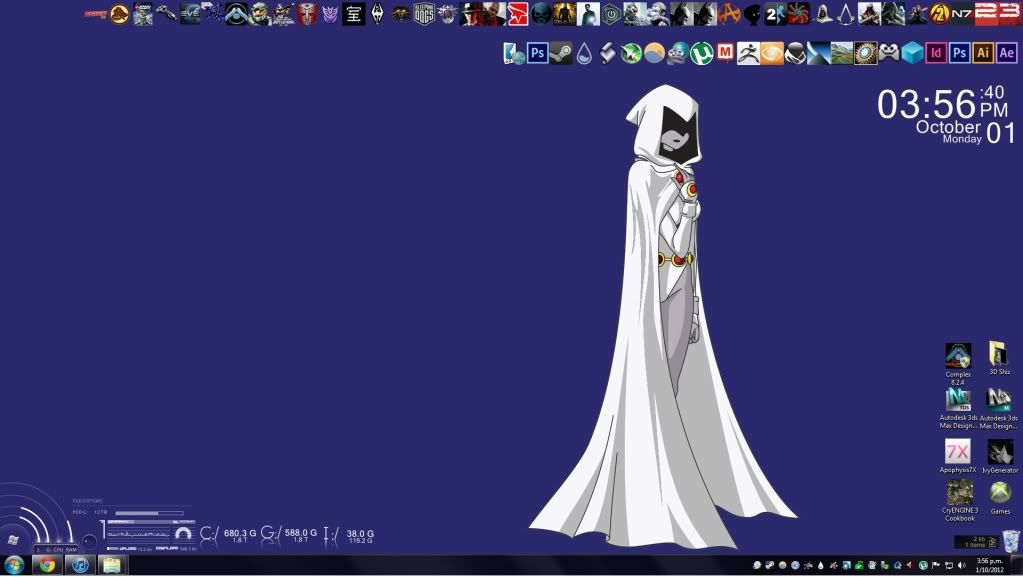Open the black kanji character icon
Viewport: 1023px width, 577px height.
coord(354,14)
